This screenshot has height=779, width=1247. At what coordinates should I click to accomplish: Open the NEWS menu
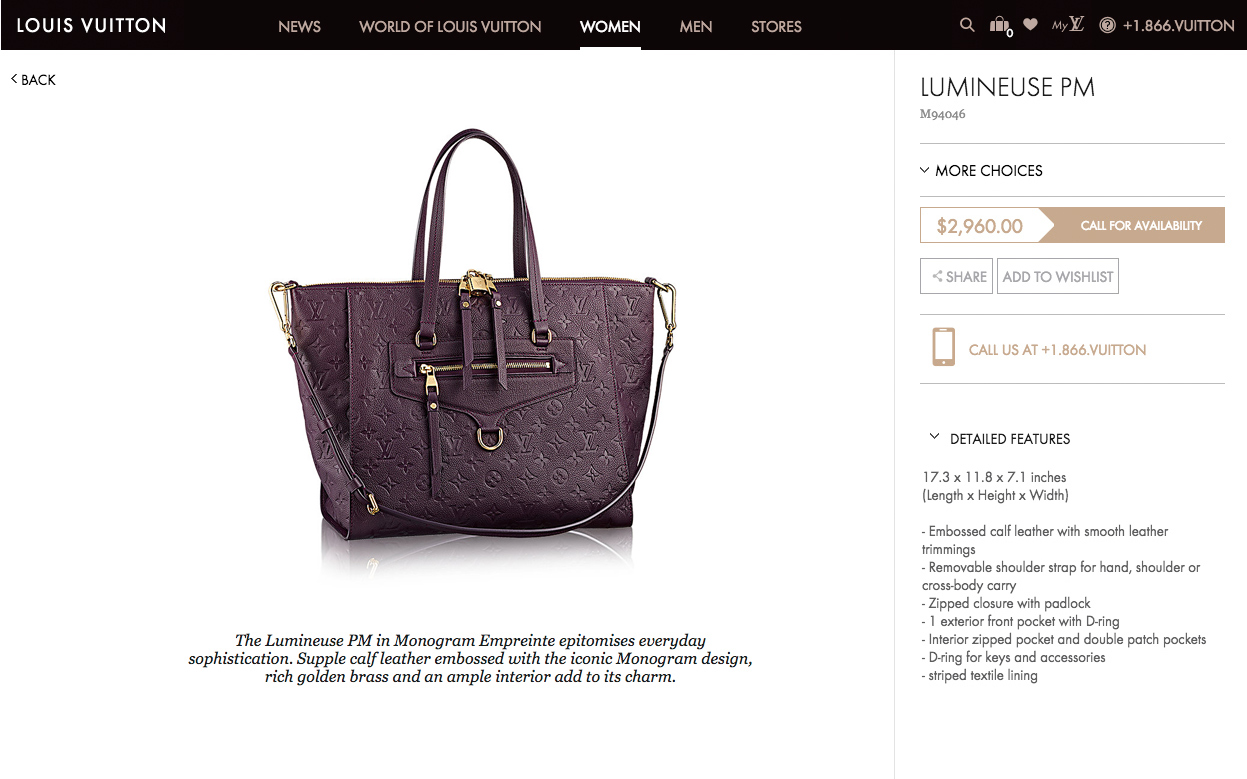299,27
